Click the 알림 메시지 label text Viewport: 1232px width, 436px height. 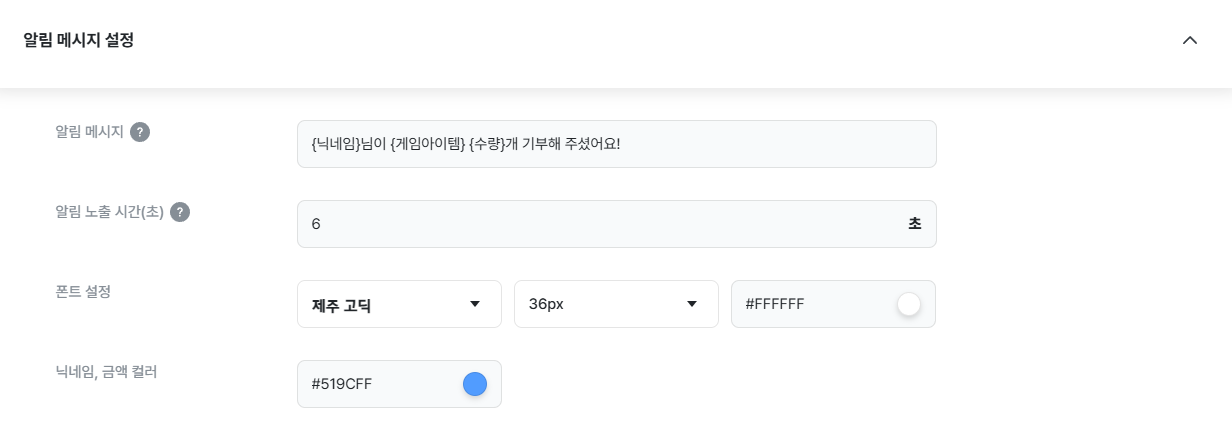point(89,132)
